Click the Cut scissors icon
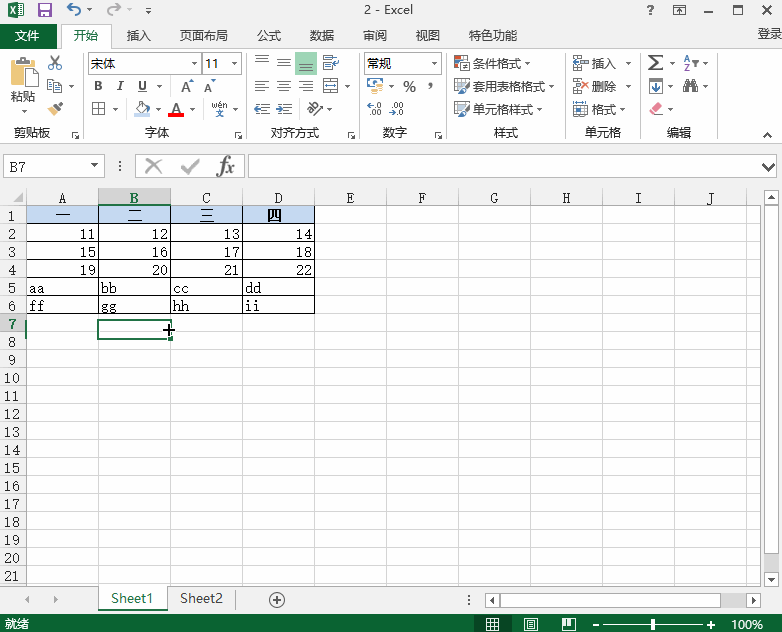 [x=55, y=63]
